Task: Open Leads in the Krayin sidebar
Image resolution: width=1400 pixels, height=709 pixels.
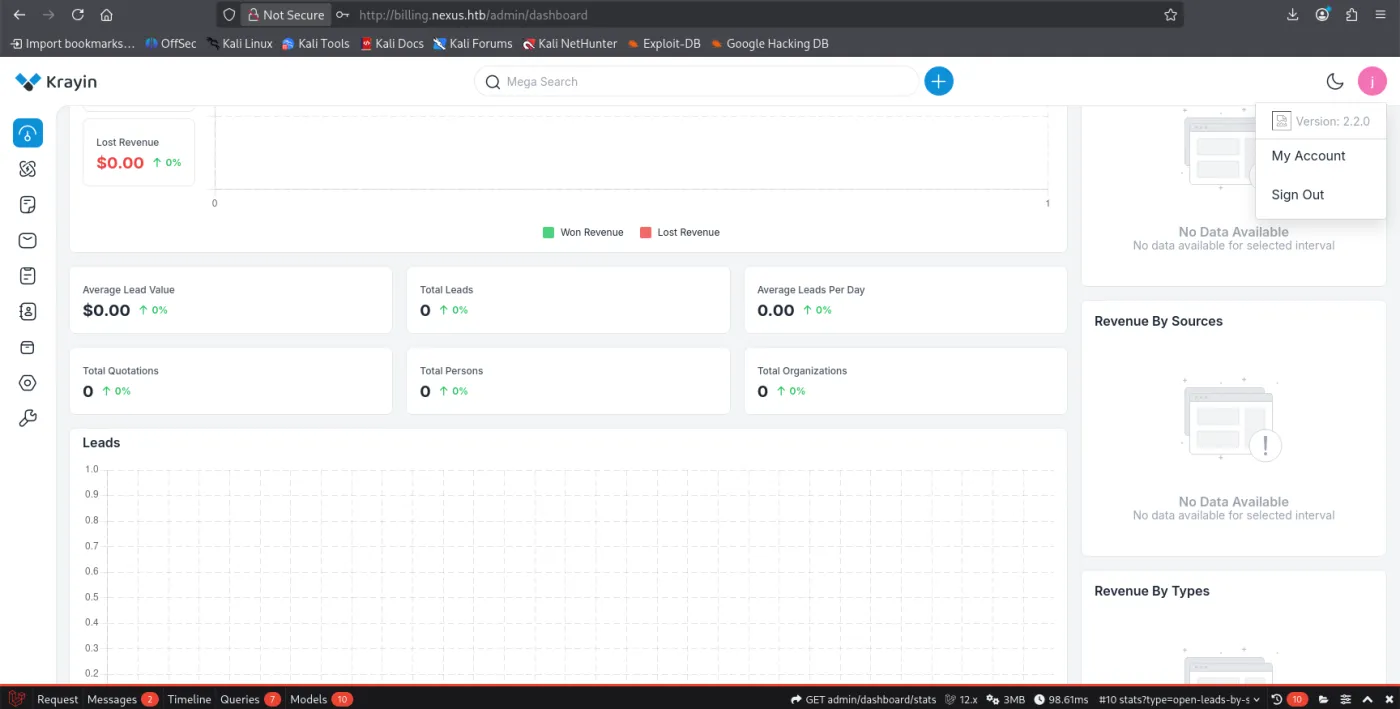Action: click(28, 169)
